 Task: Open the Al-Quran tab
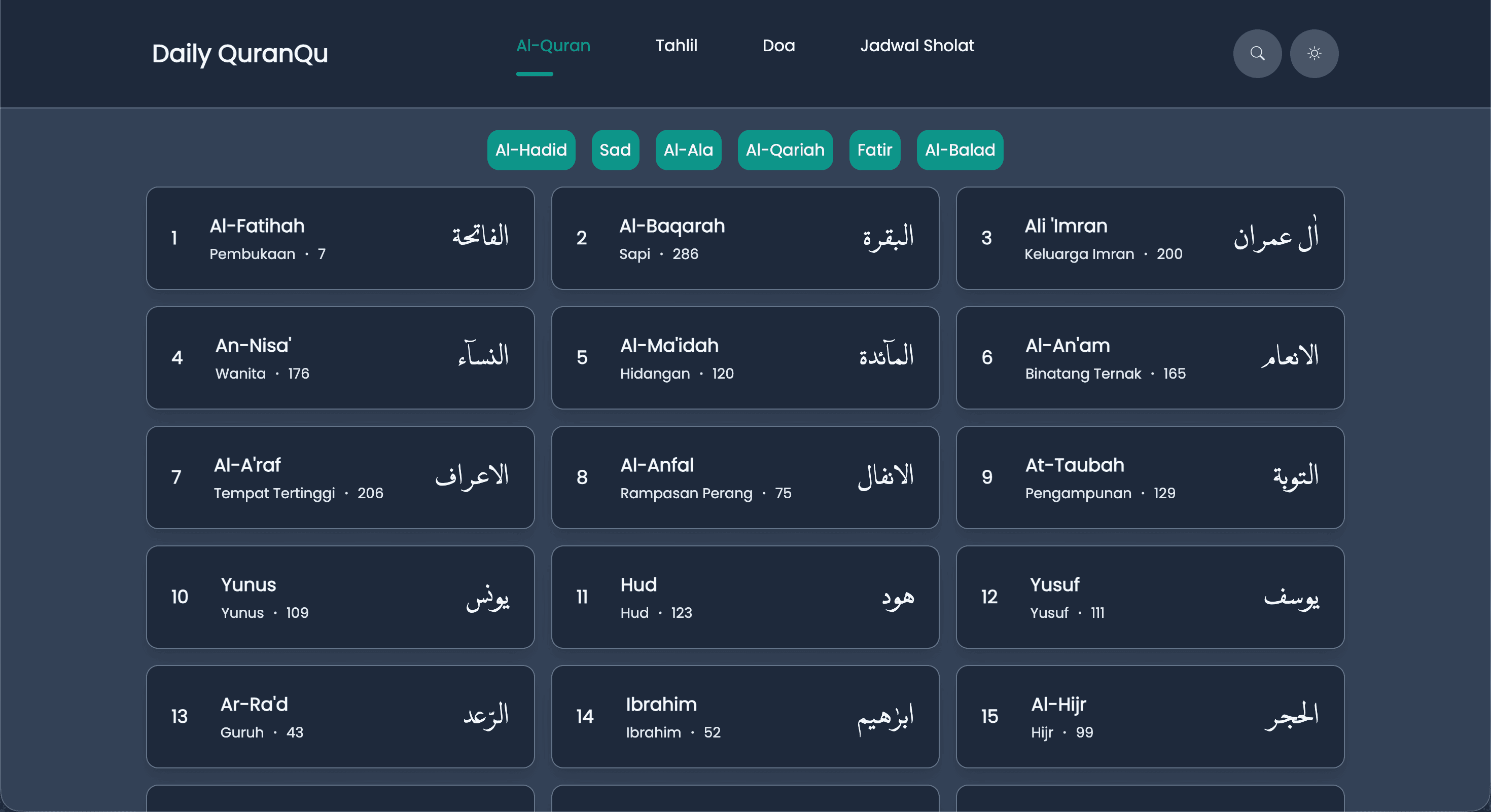pos(553,45)
